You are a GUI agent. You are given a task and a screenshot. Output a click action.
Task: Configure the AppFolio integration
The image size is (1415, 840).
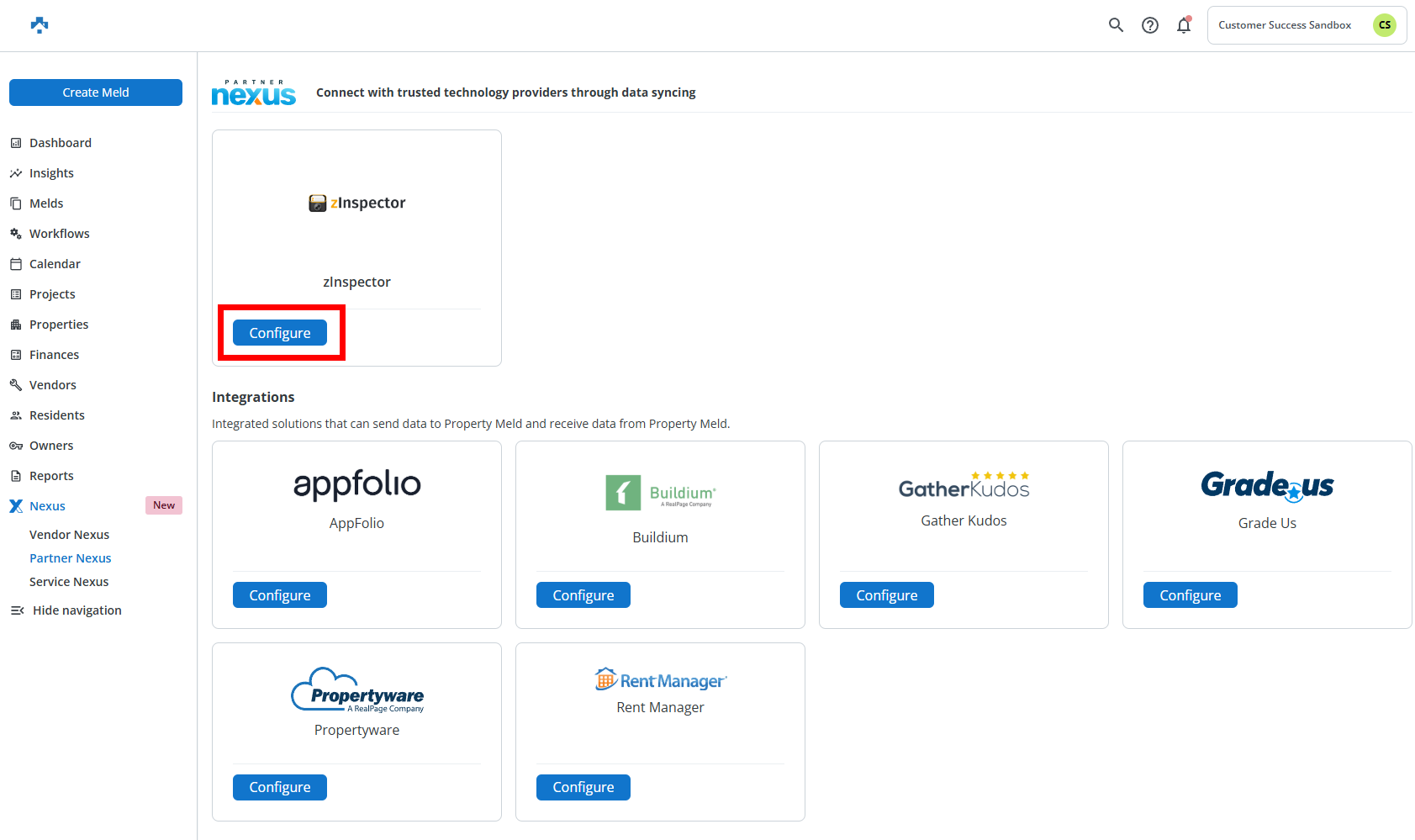click(x=280, y=595)
